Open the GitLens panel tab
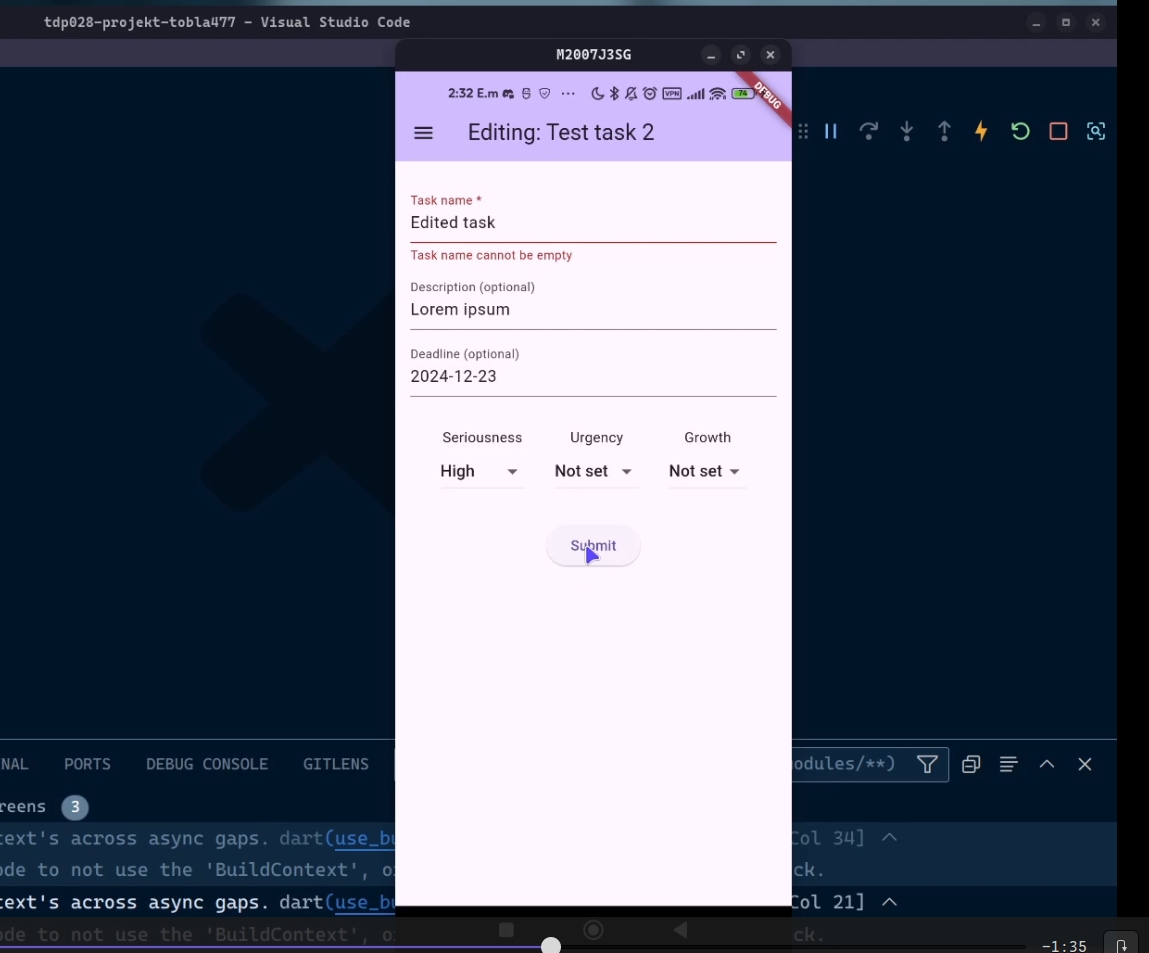Viewport: 1149px width, 953px height. [336, 764]
